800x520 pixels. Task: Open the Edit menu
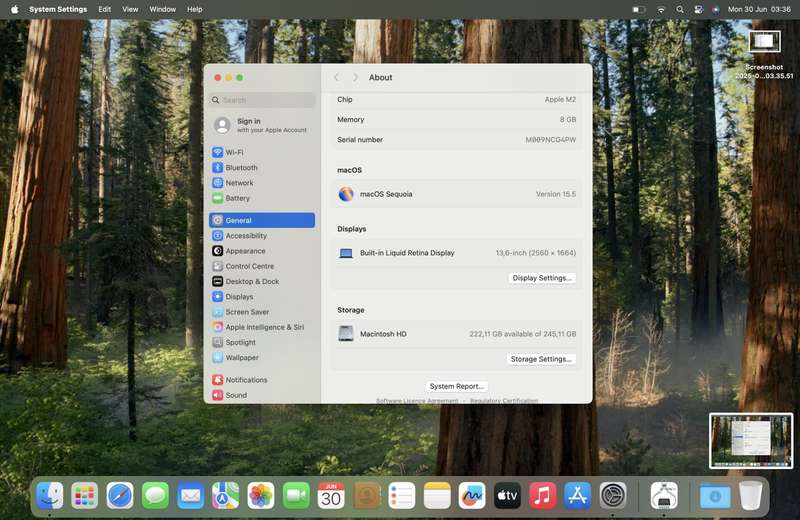[105, 9]
